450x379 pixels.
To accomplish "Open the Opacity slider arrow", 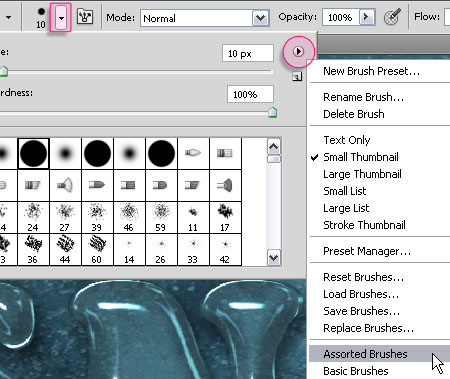I will click(367, 17).
